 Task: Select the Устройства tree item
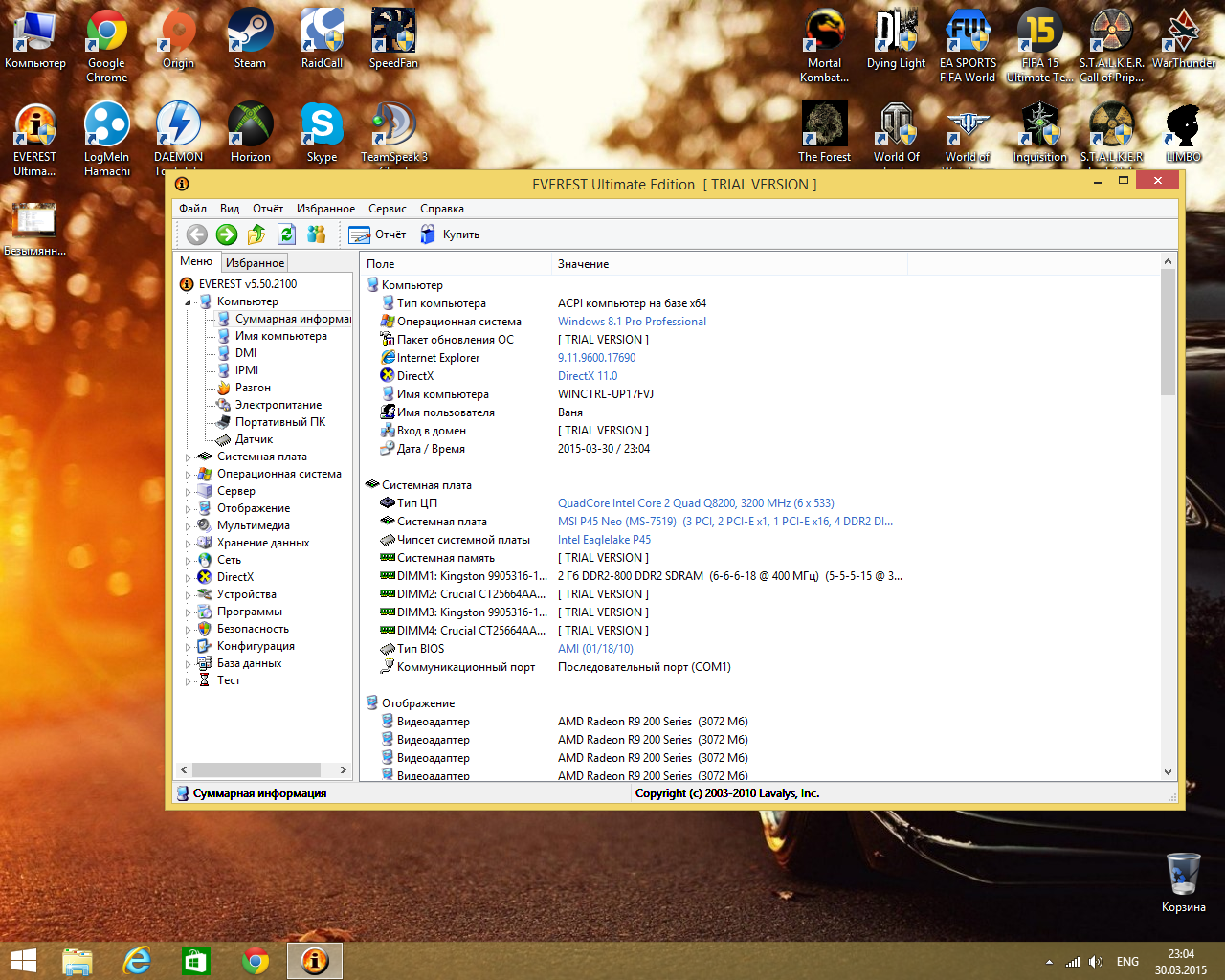coord(237,594)
